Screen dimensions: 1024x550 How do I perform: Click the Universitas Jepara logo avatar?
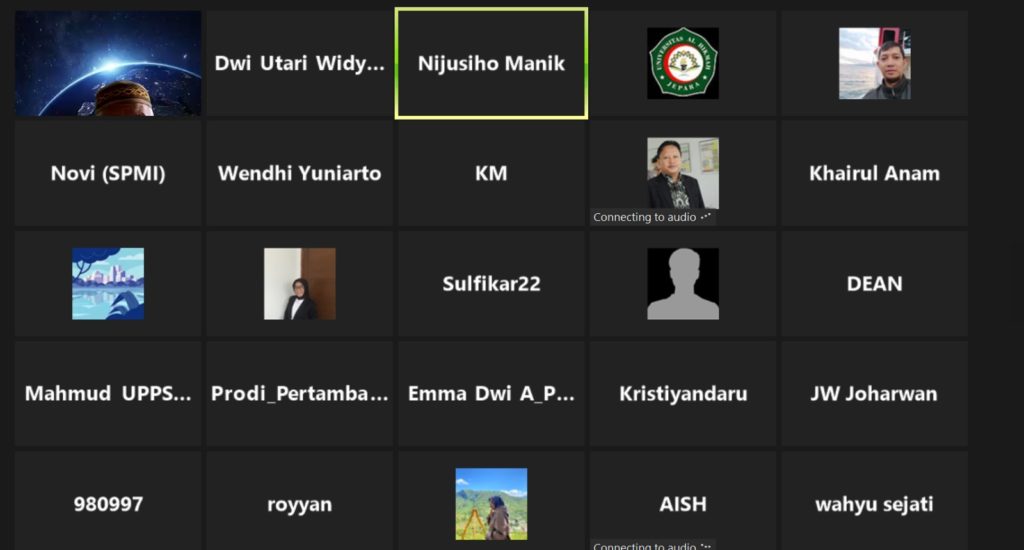pos(682,63)
